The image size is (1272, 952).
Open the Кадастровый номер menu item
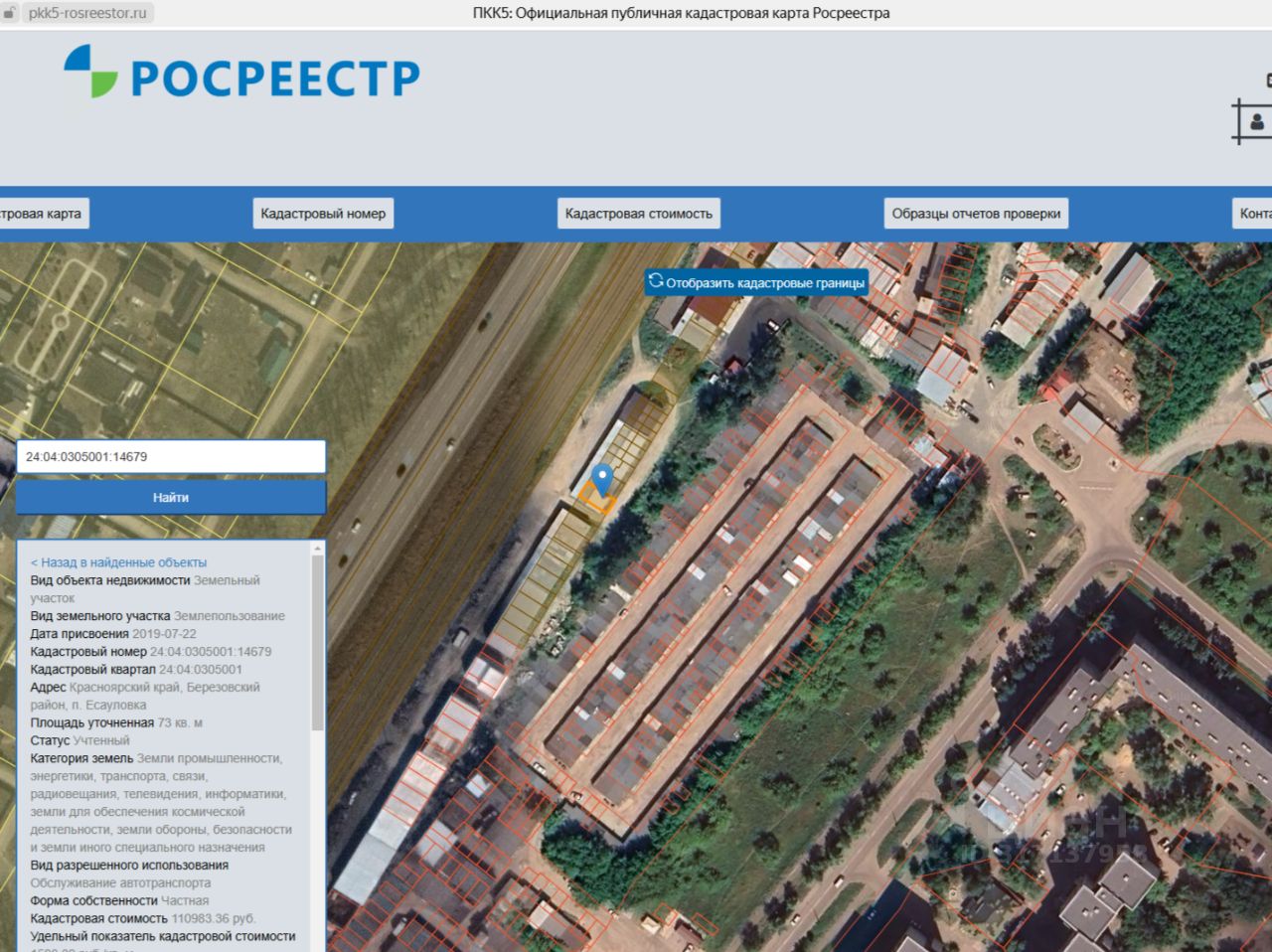(323, 214)
